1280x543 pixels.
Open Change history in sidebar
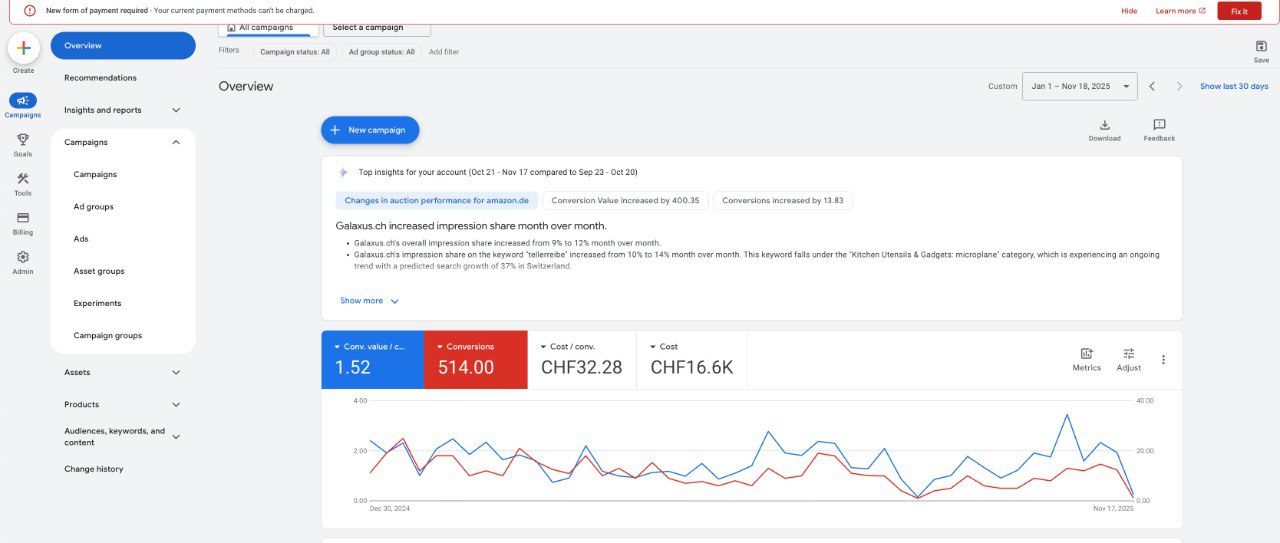point(93,469)
